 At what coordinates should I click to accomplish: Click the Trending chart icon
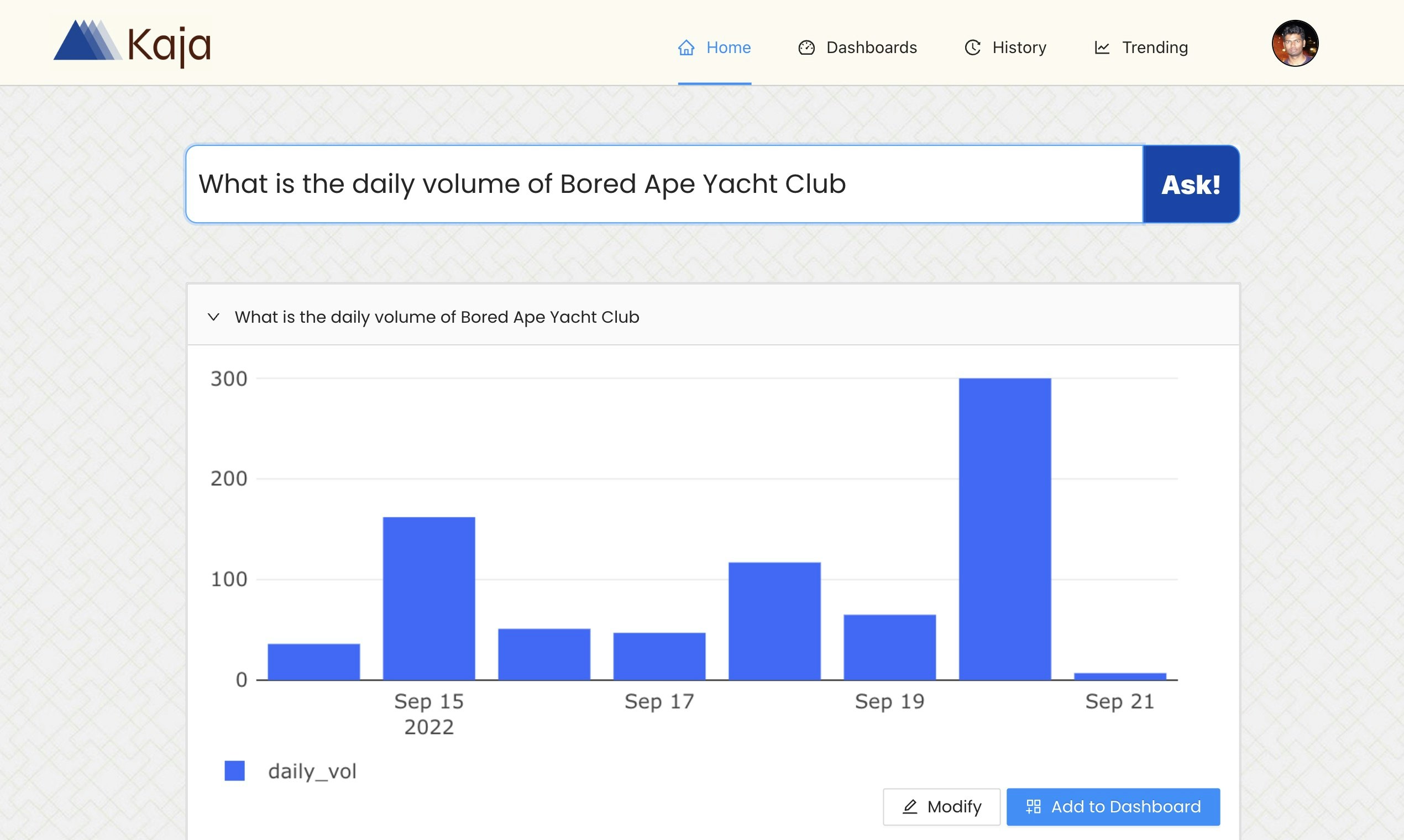pyautogui.click(x=1102, y=48)
